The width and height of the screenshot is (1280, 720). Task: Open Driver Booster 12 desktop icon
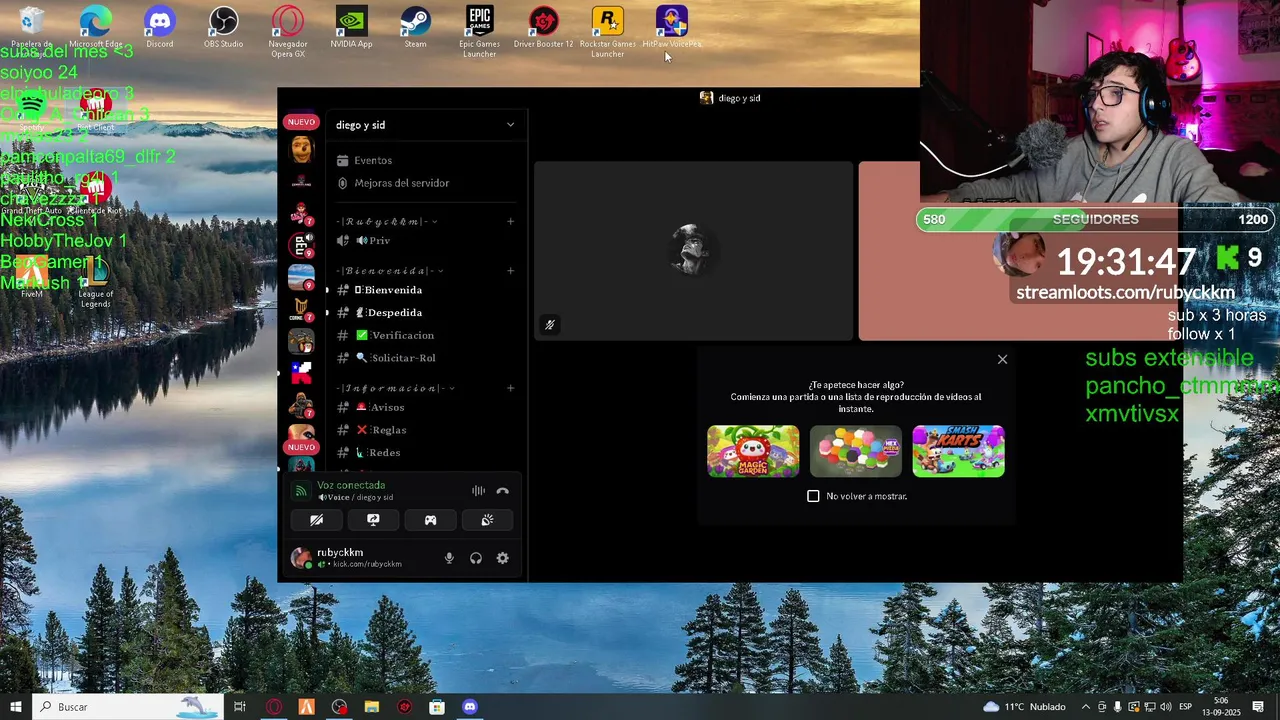[x=543, y=27]
